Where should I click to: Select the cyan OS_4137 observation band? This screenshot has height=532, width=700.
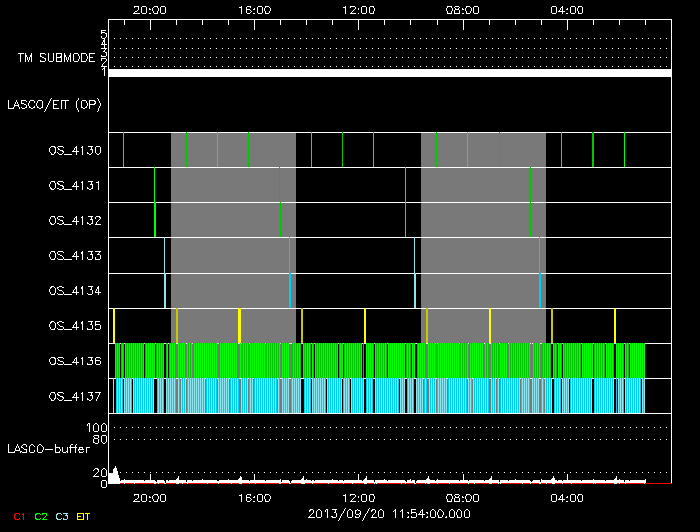click(380, 395)
